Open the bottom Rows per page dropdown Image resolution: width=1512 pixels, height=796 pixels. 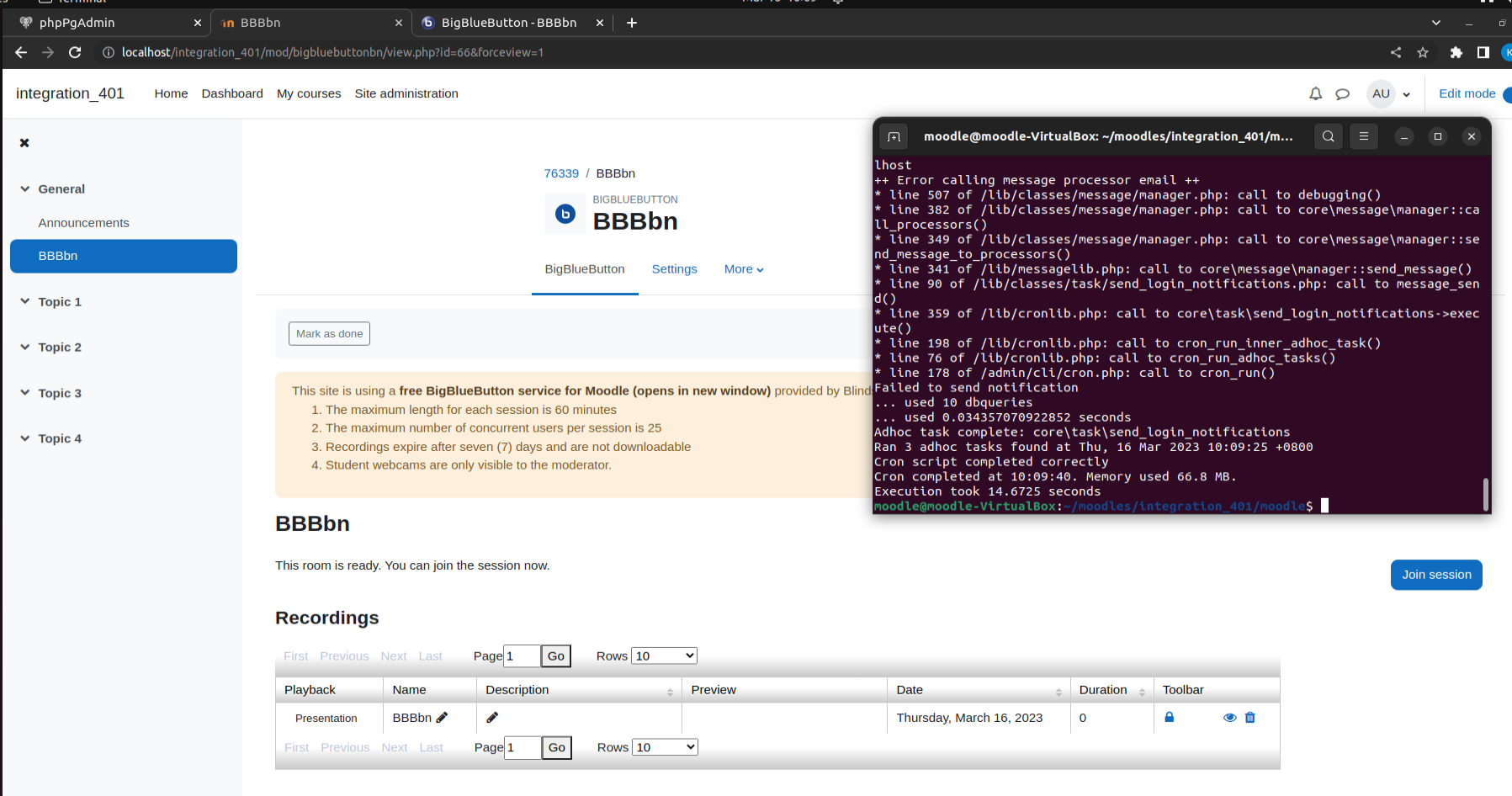click(665, 747)
